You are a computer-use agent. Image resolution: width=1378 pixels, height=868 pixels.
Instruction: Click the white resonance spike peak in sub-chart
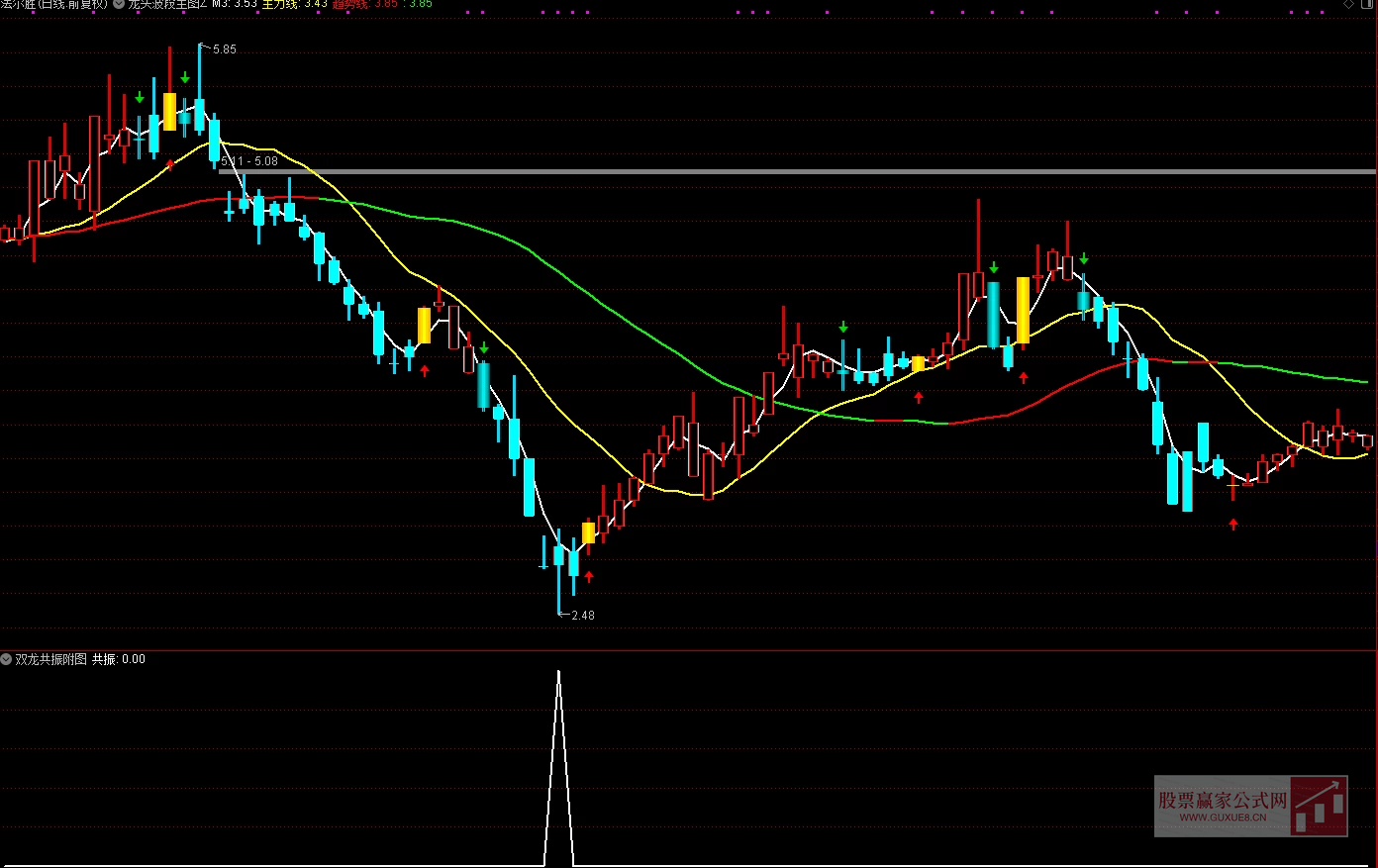click(x=559, y=673)
